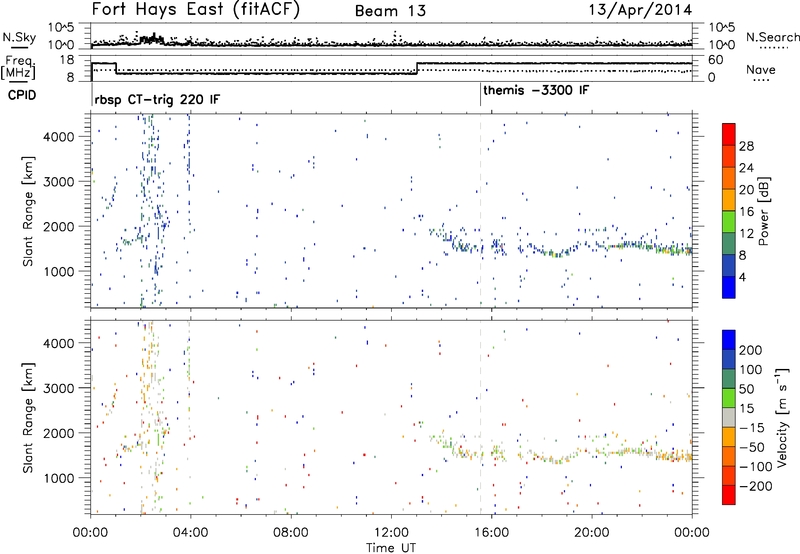Click the 'N.Search' legend label
Image resolution: width=800 pixels, height=554 pixels.
click(772, 37)
